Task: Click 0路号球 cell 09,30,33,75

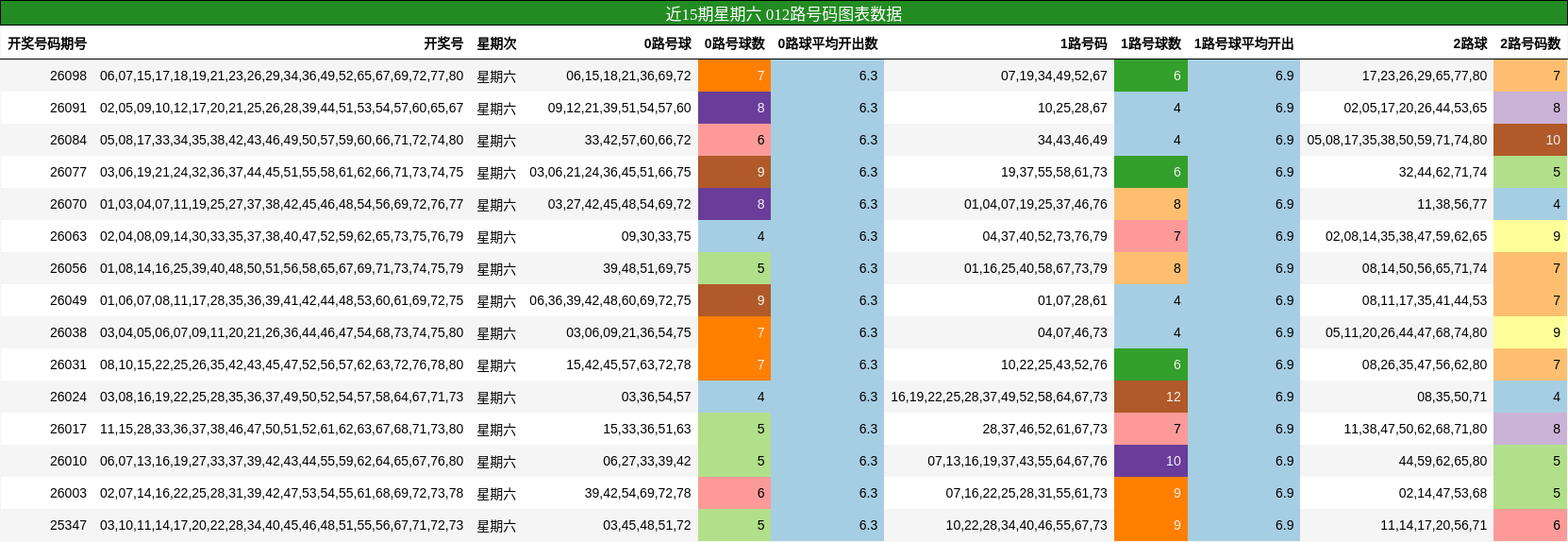Action: [x=656, y=236]
